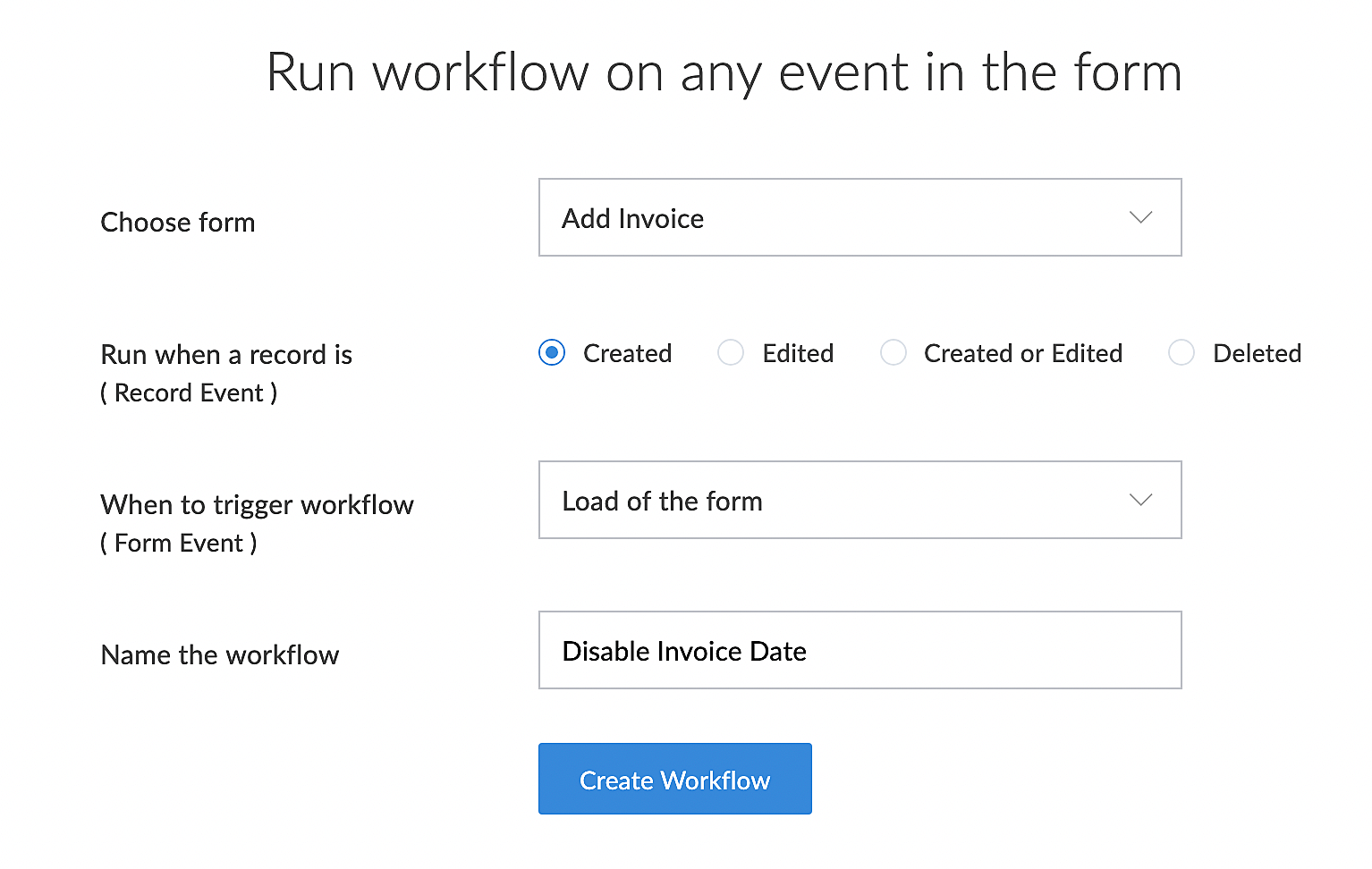Click the ( Record Event ) text

(x=189, y=393)
